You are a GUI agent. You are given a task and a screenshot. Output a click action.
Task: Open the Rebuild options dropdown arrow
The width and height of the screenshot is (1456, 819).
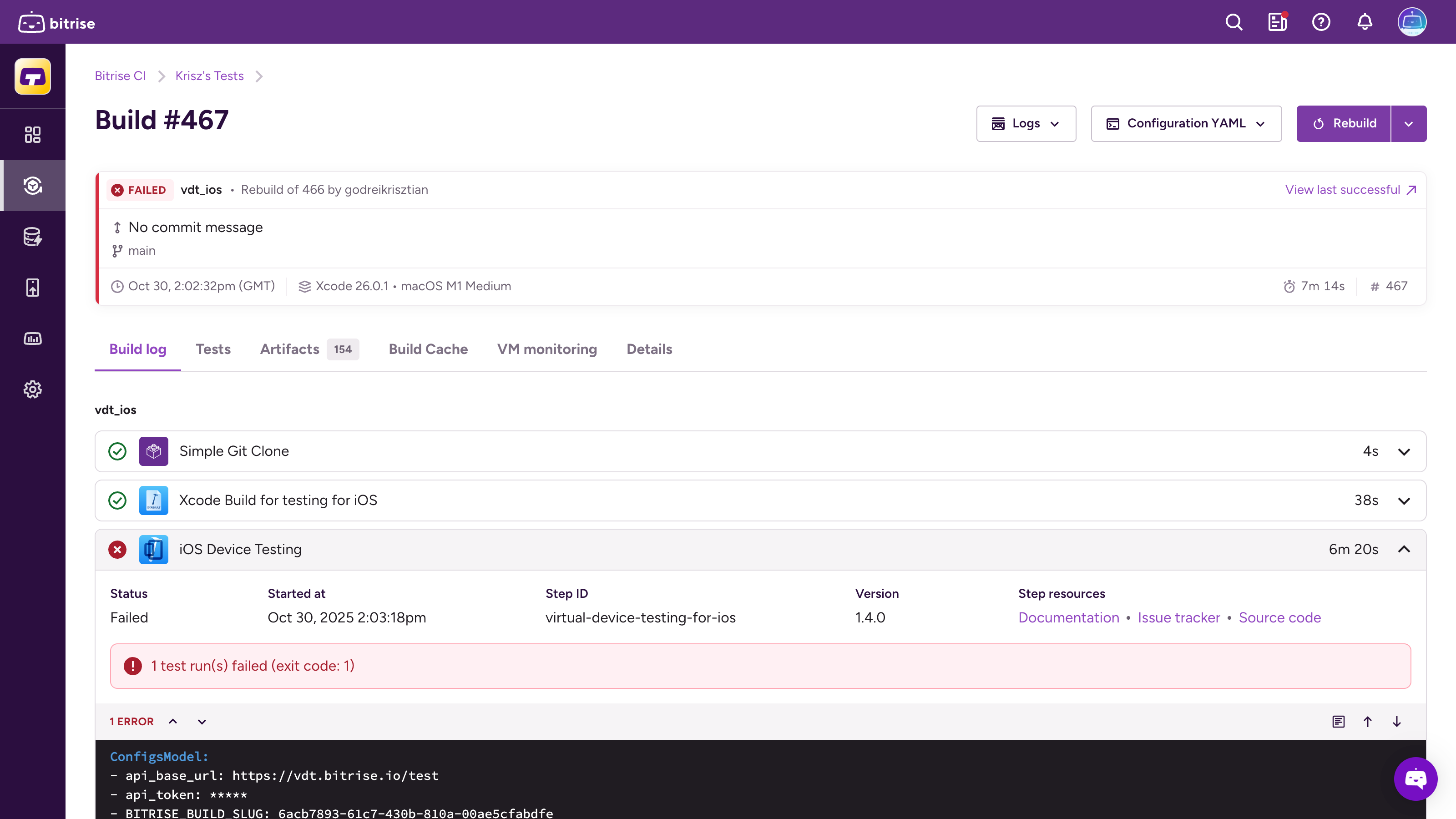(x=1409, y=124)
